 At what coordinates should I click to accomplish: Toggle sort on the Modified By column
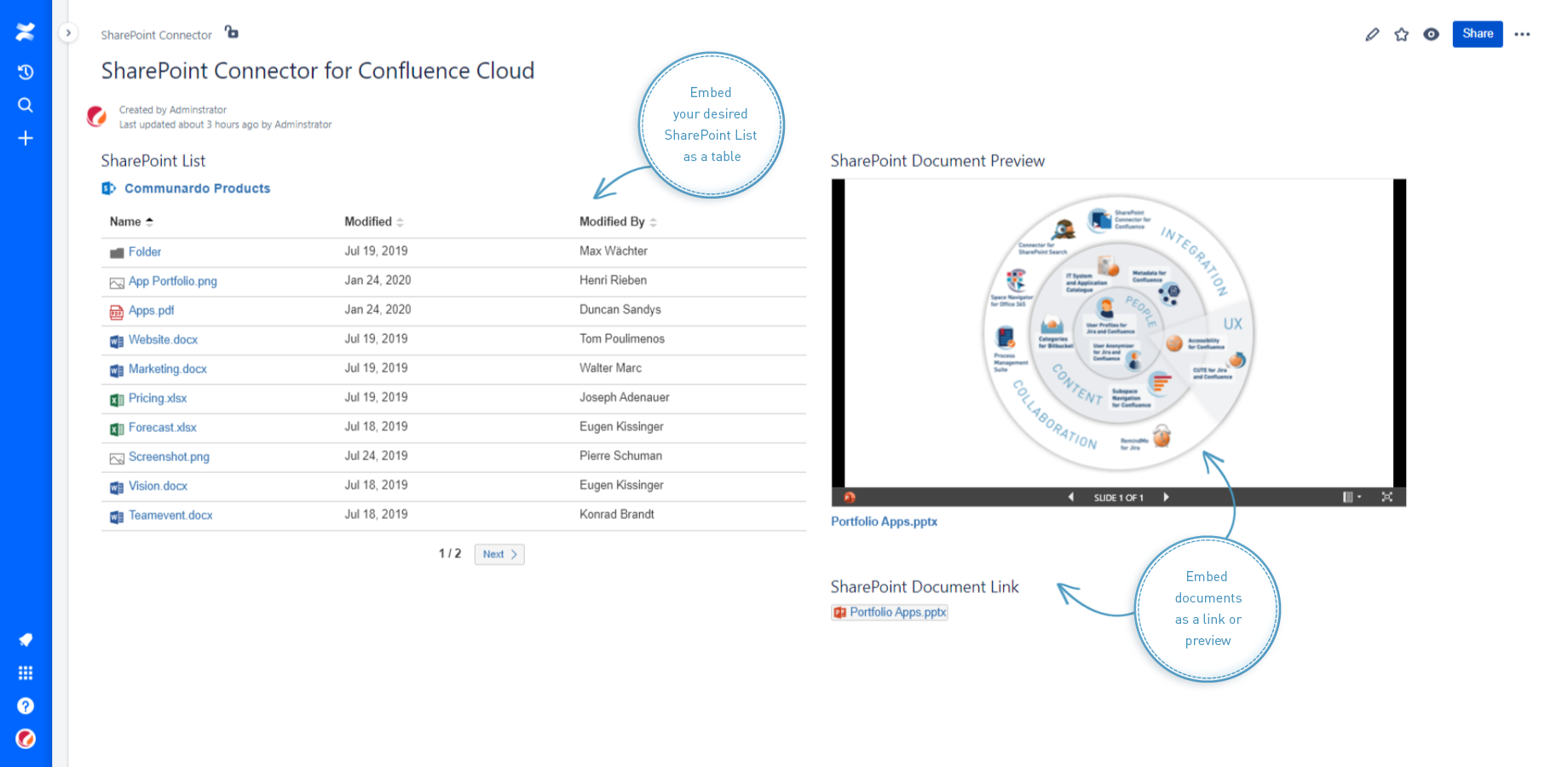[x=653, y=222]
